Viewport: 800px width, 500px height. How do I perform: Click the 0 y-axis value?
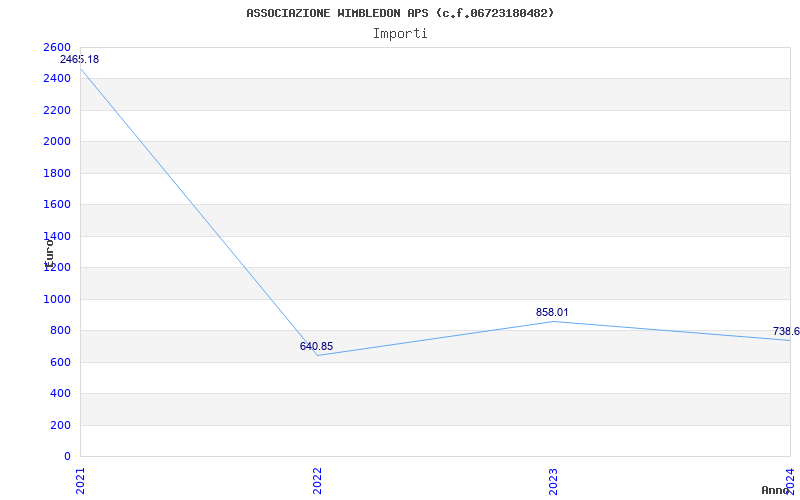[x=67, y=456]
